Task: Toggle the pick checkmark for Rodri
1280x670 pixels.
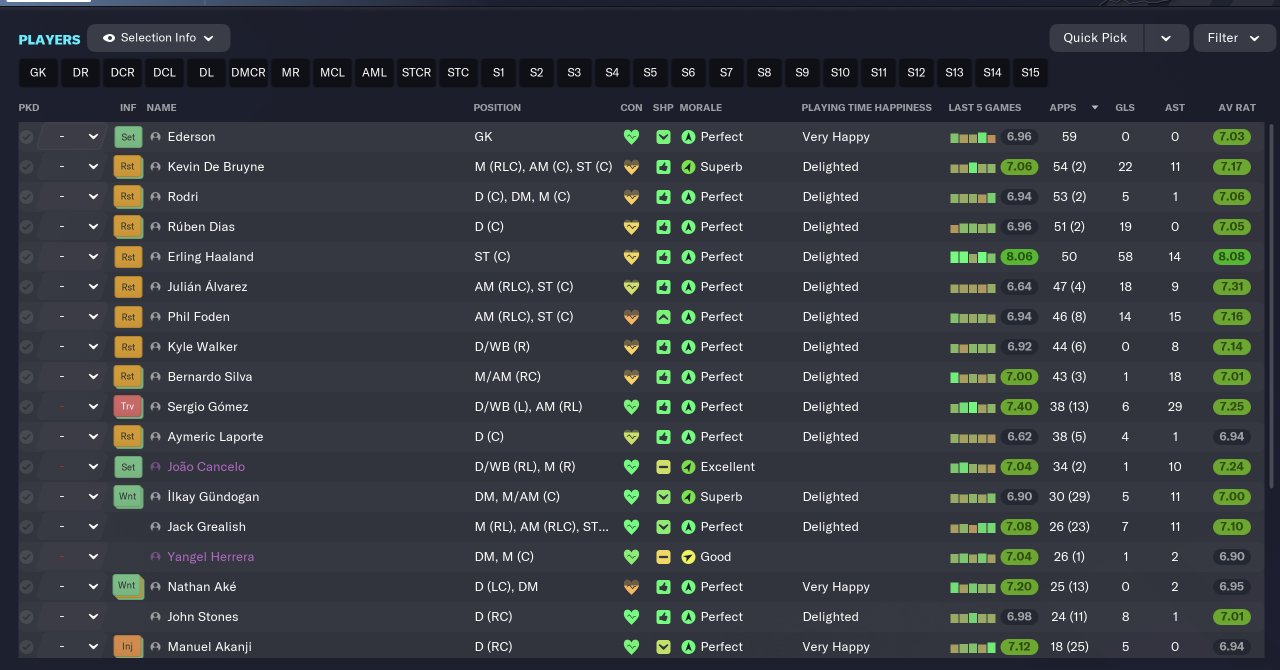Action: click(26, 197)
